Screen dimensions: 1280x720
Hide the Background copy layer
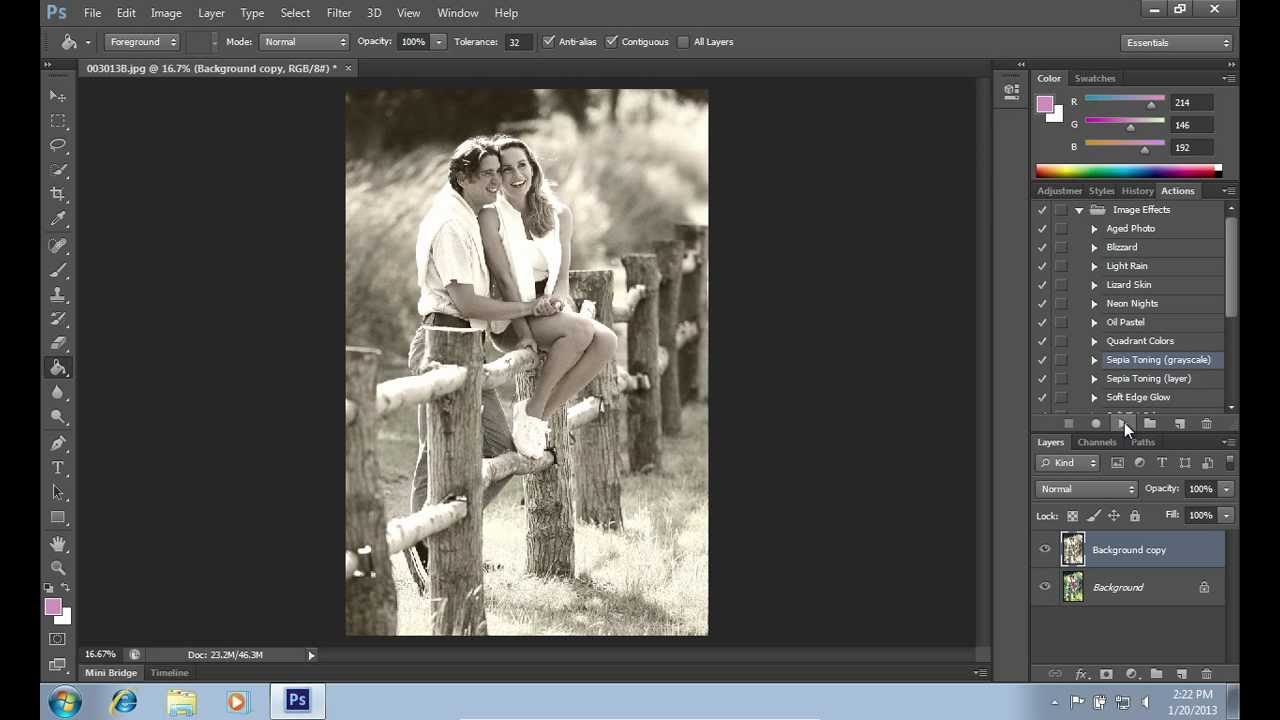pos(1045,549)
